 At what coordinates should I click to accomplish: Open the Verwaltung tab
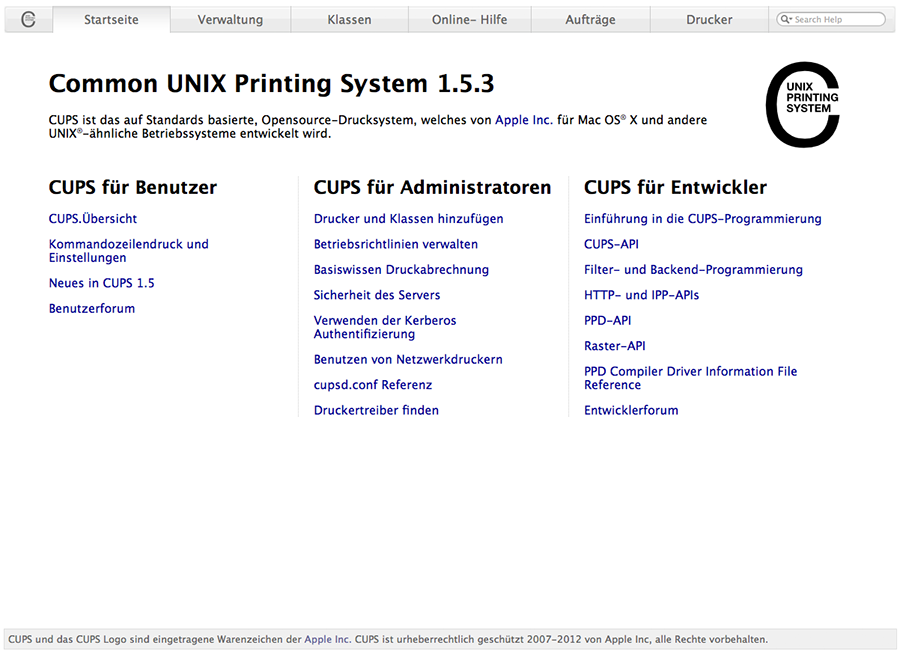point(230,19)
